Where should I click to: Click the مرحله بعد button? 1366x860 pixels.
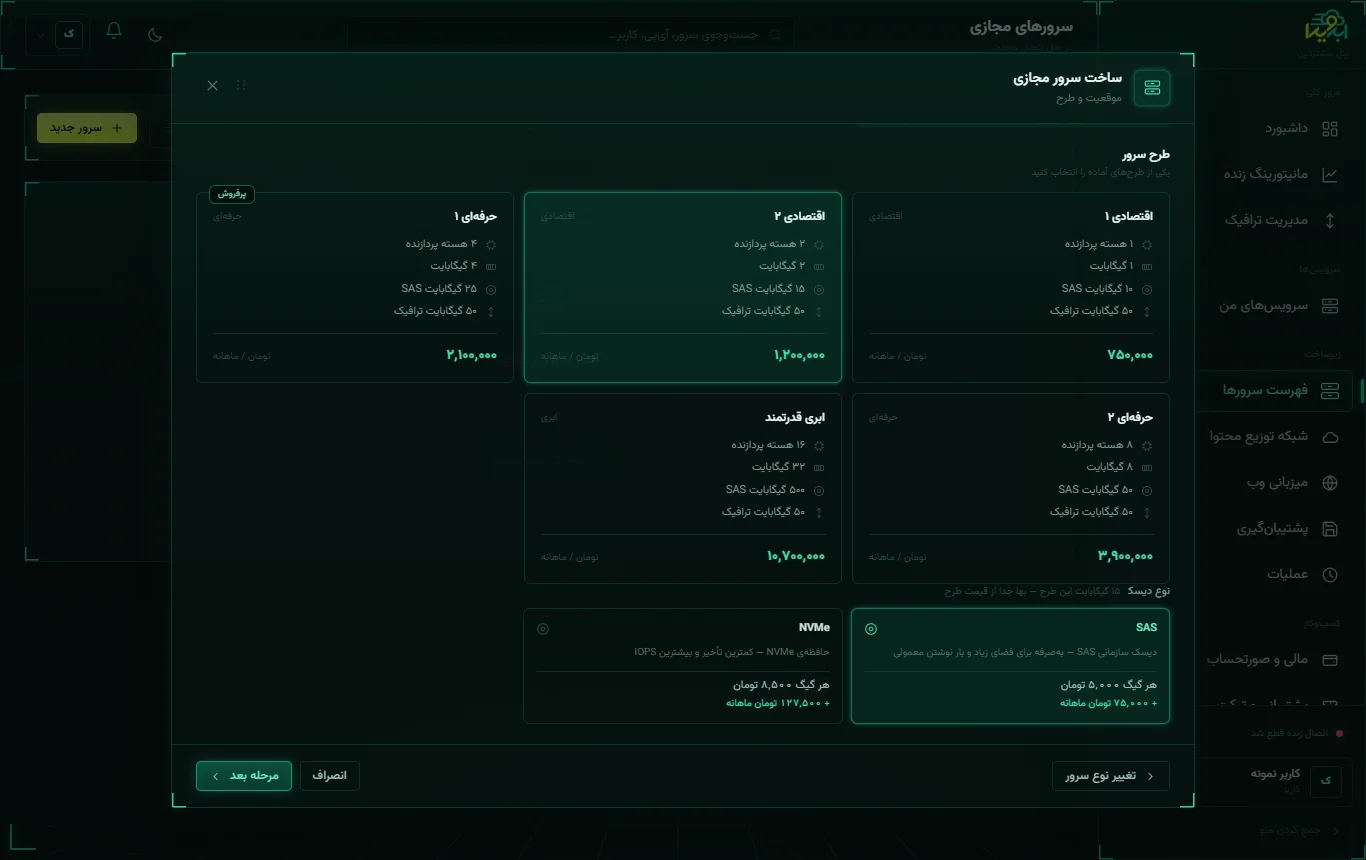tap(244, 776)
